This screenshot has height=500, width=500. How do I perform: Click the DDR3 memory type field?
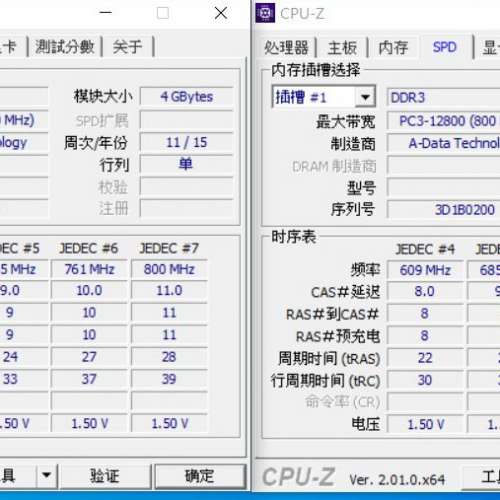coord(443,98)
